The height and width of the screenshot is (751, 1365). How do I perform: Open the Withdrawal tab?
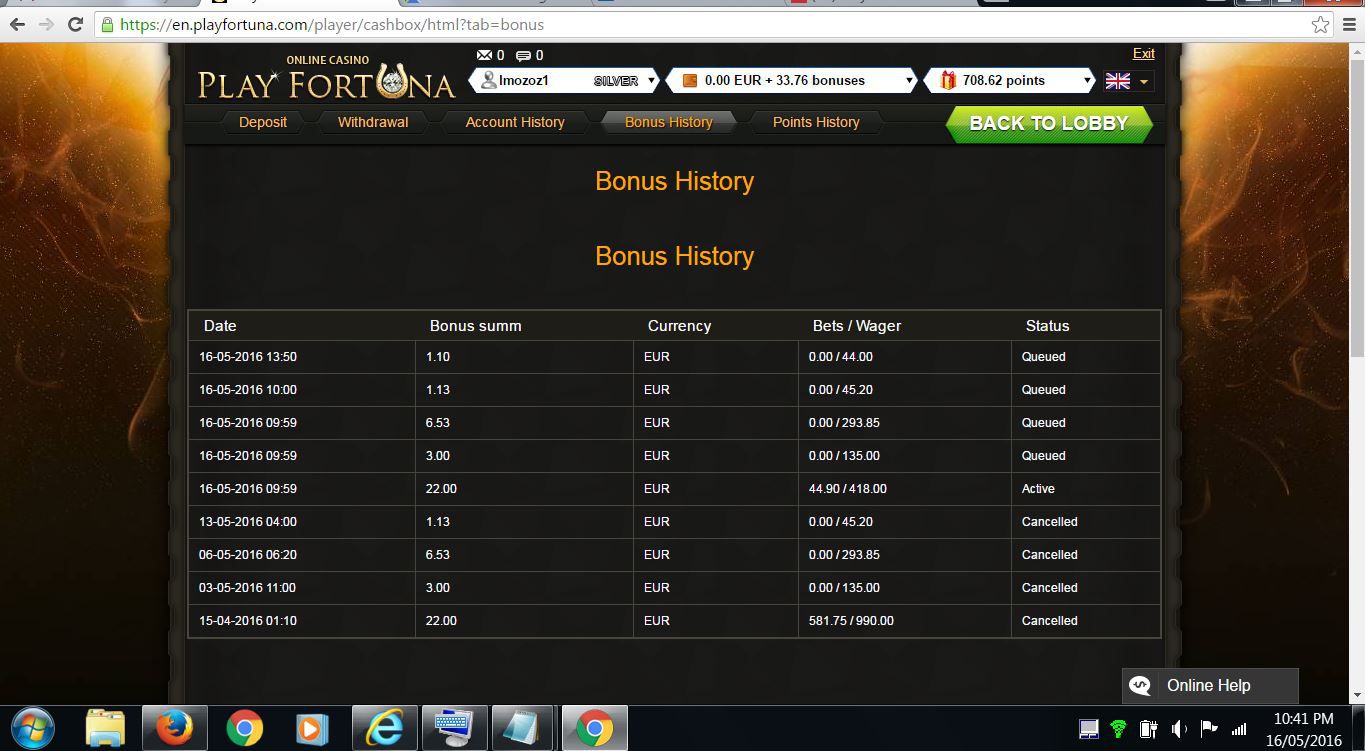tap(373, 122)
